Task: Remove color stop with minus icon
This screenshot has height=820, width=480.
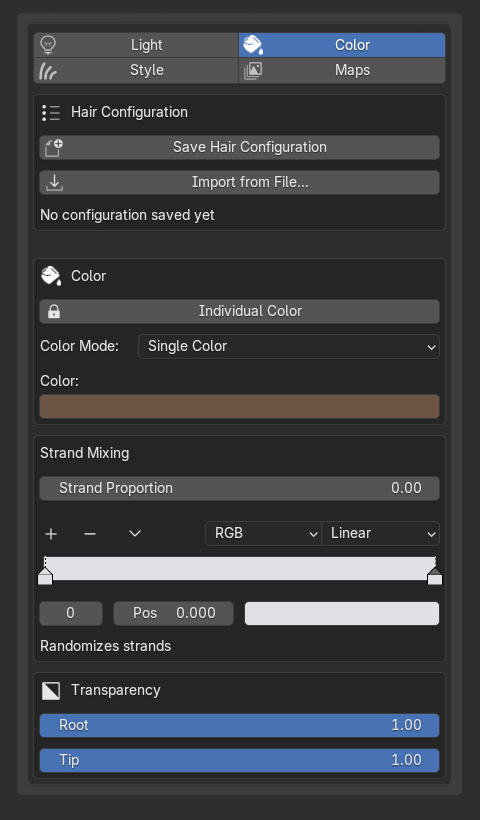Action: click(90, 534)
